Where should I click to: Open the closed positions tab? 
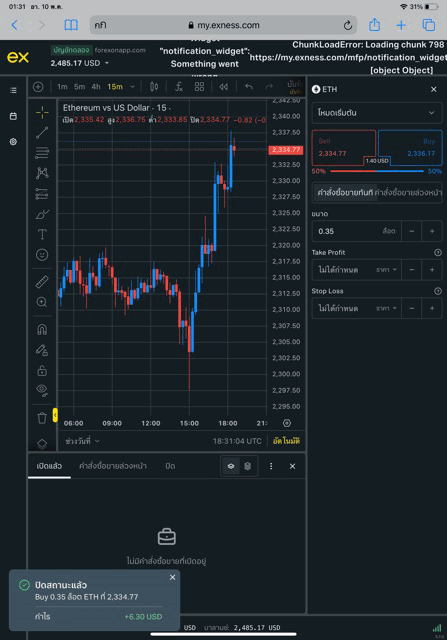[170, 466]
